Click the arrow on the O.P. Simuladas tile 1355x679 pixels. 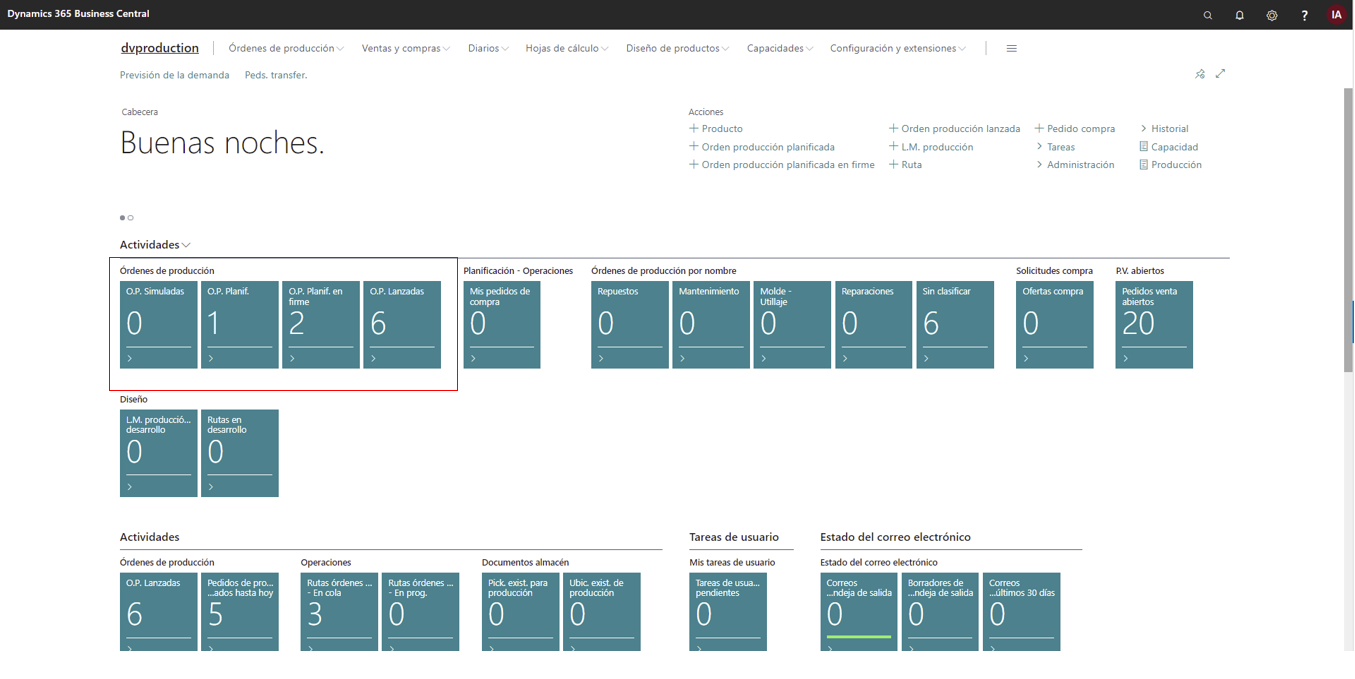(130, 358)
